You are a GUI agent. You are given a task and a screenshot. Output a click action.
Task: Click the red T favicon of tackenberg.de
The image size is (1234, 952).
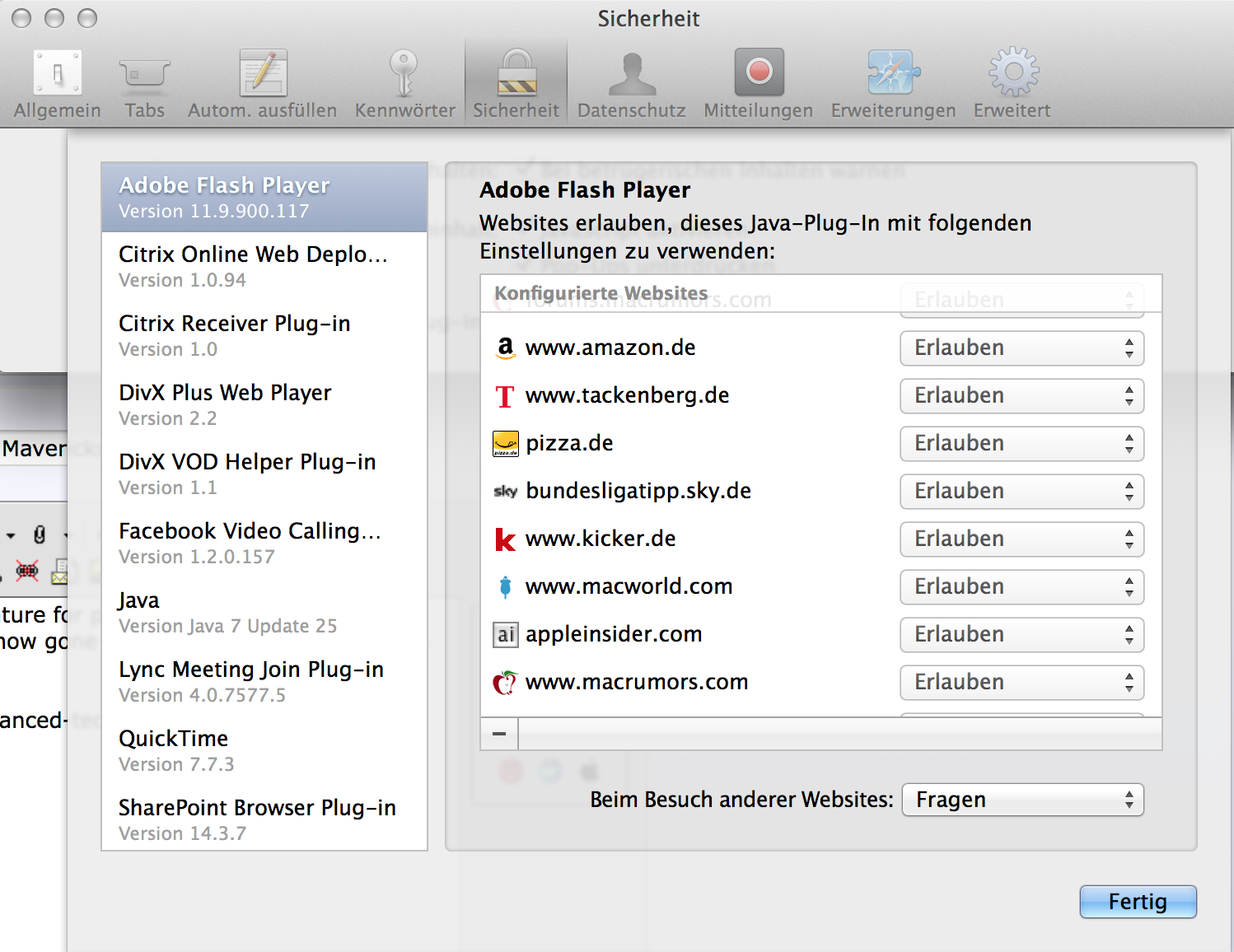(x=505, y=396)
